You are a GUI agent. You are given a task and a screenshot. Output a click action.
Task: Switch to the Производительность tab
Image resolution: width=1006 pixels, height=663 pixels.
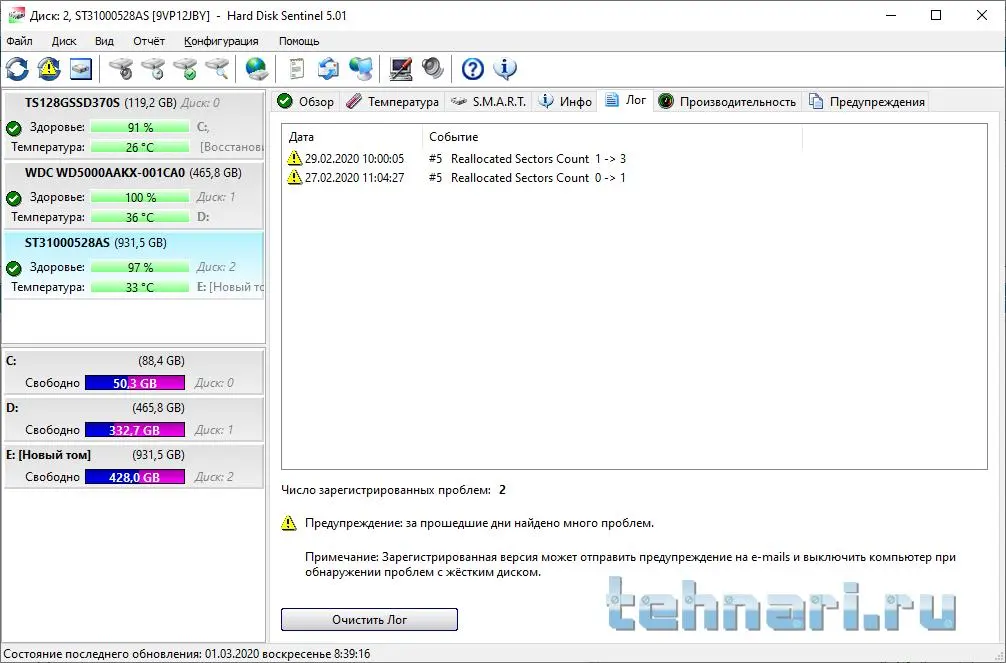(728, 101)
